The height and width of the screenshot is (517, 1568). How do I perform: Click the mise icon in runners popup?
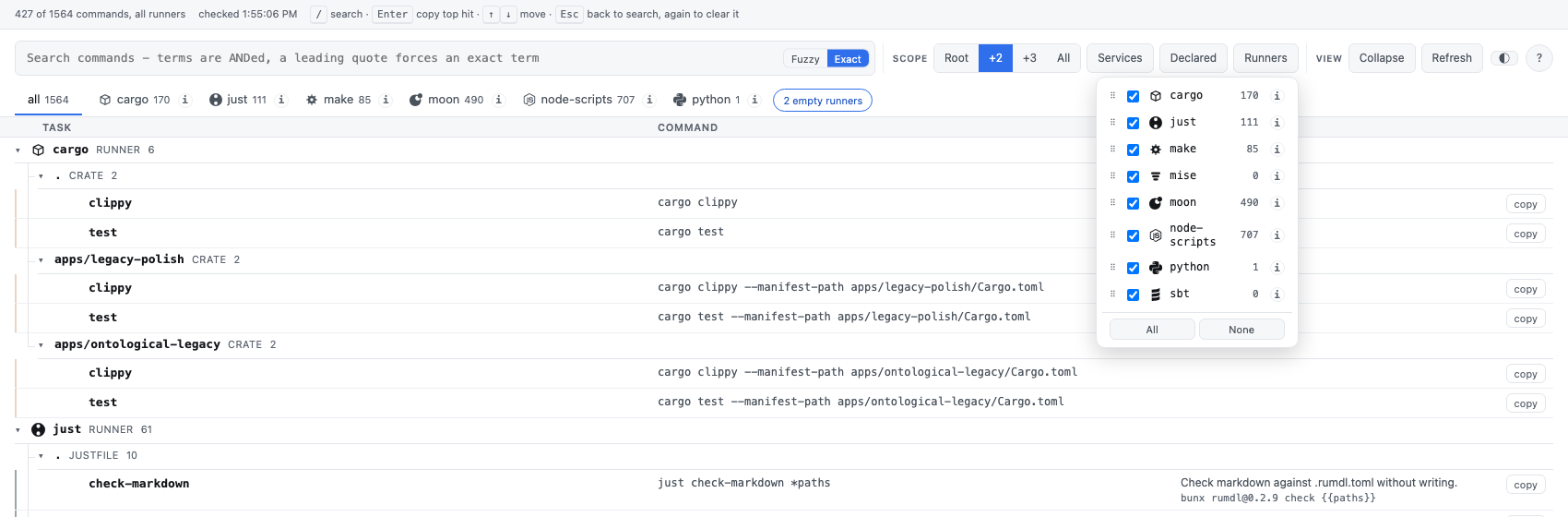[x=1156, y=176]
